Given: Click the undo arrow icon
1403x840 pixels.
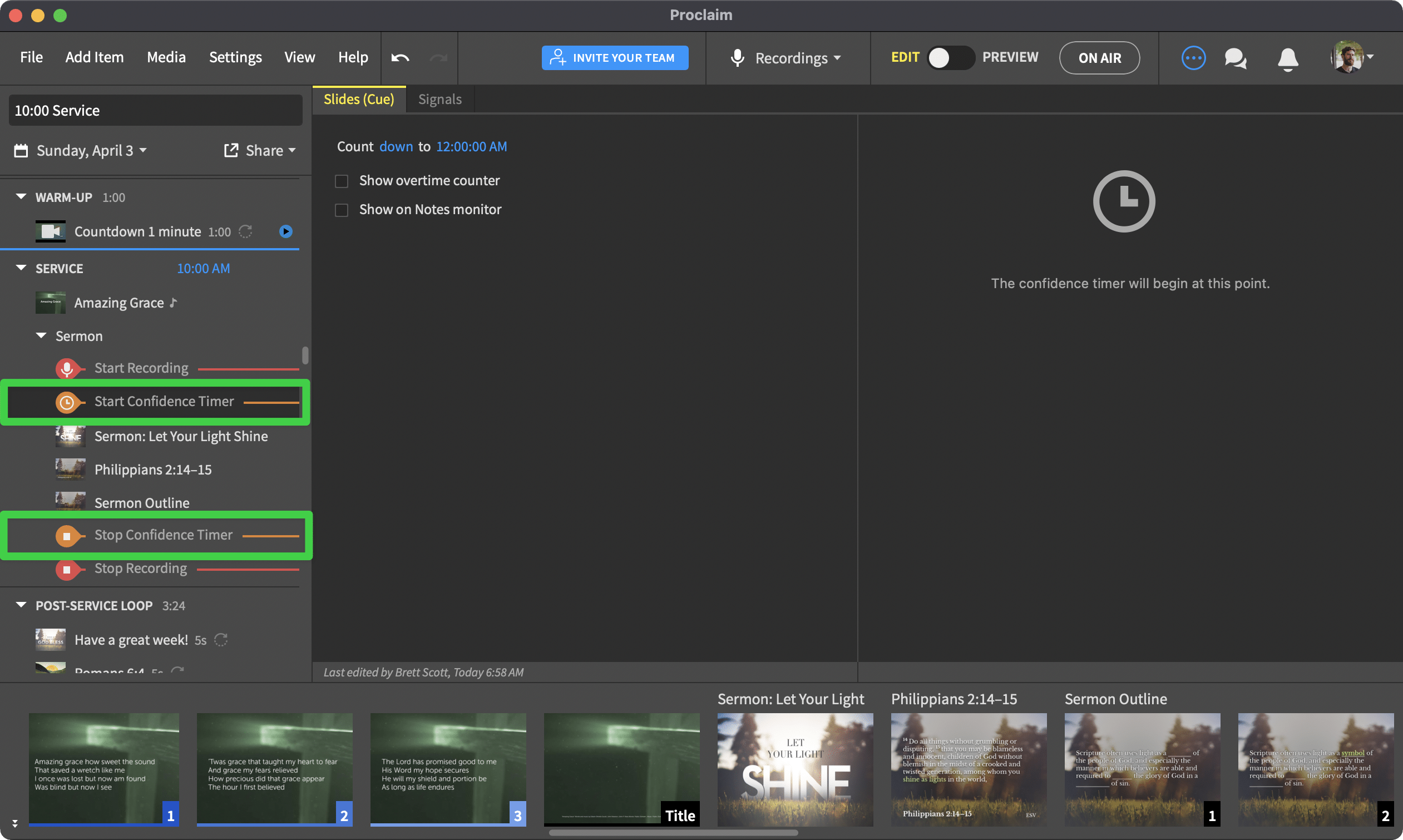Looking at the screenshot, I should pos(400,58).
